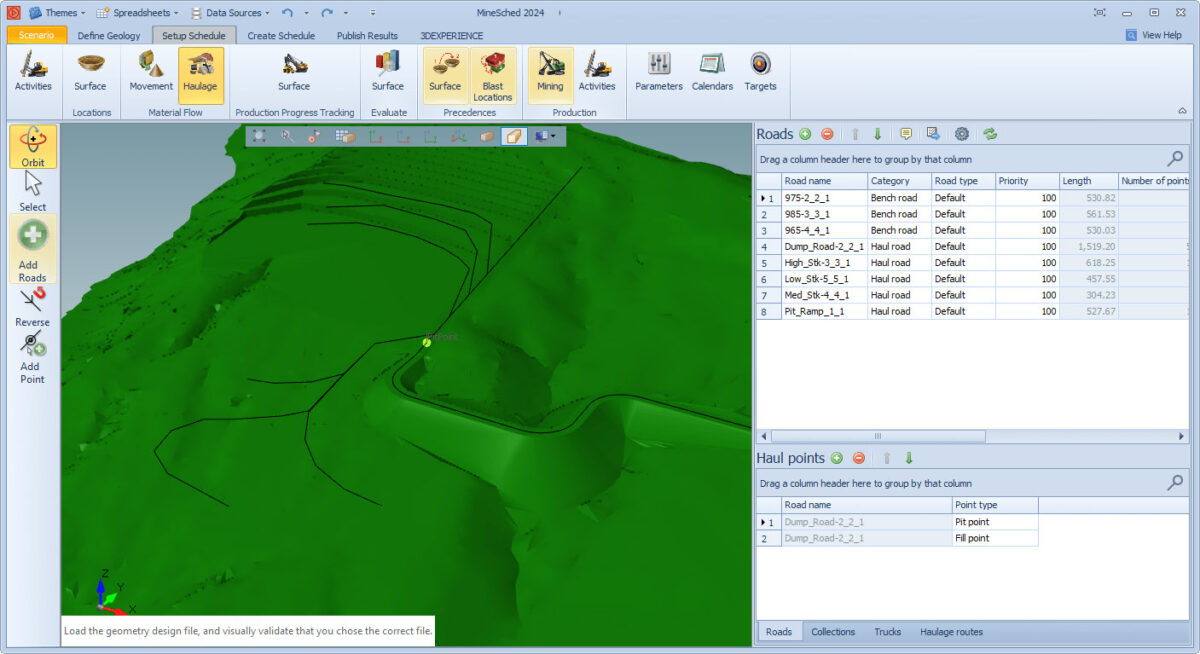Sort by the Road name column header
The width and height of the screenshot is (1200, 654).
tap(823, 181)
